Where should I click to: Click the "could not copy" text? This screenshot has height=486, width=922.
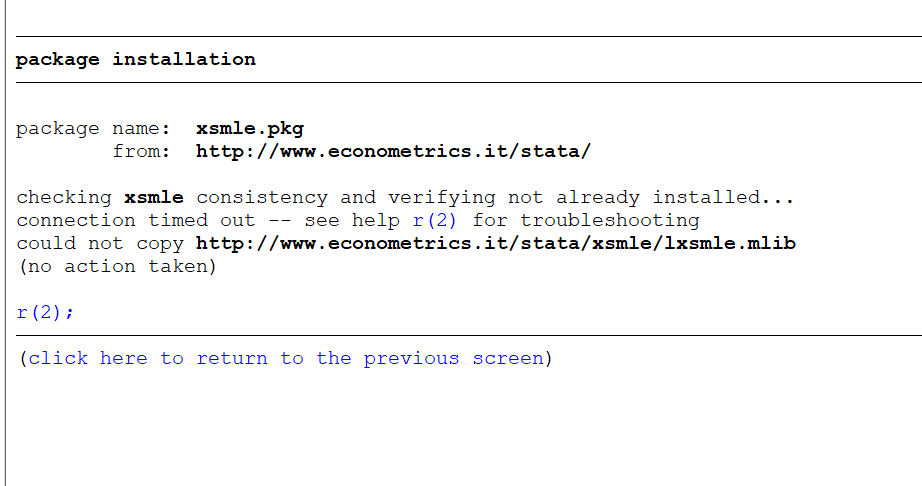point(100,243)
